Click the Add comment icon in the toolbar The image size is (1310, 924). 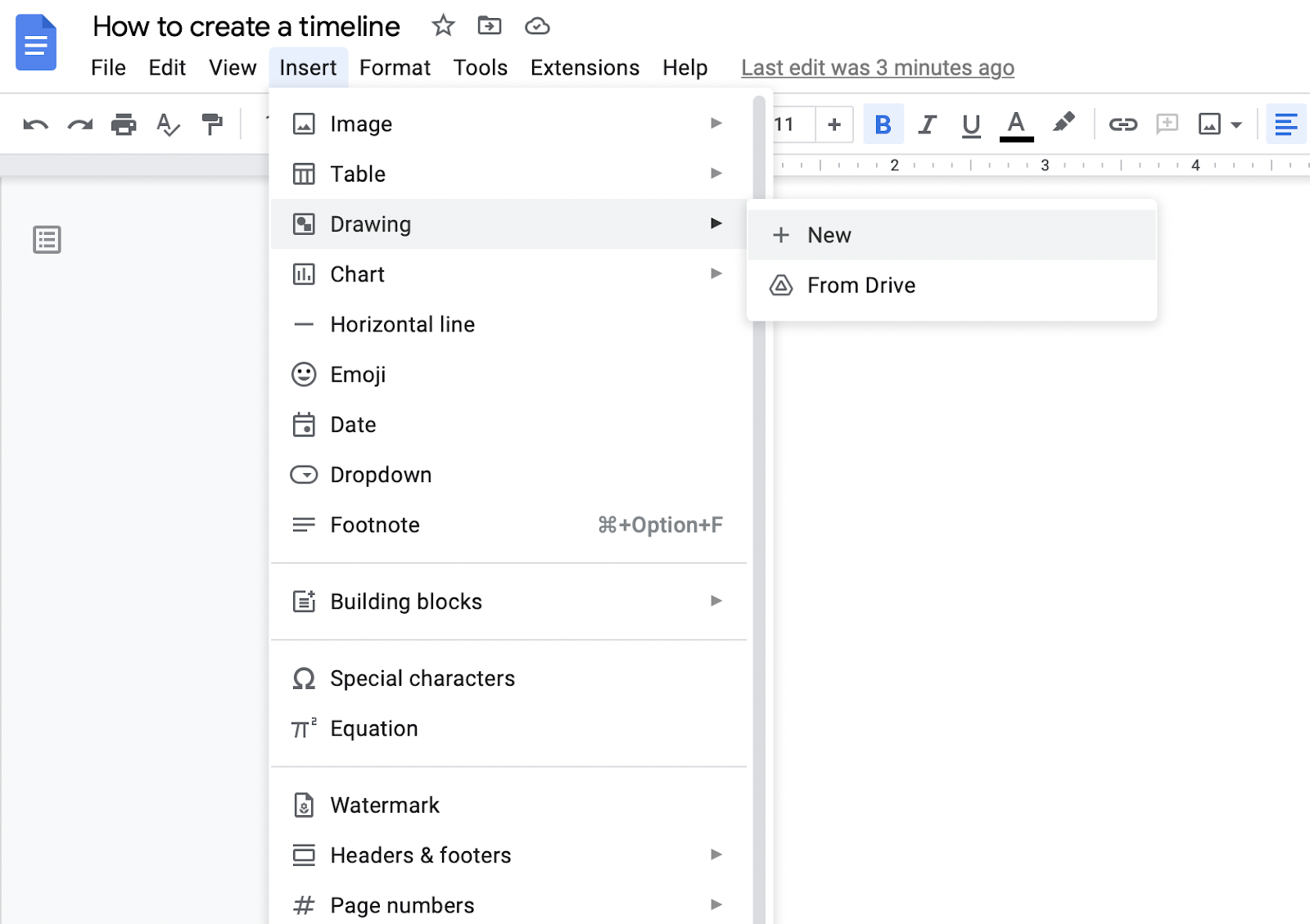pos(1167,124)
